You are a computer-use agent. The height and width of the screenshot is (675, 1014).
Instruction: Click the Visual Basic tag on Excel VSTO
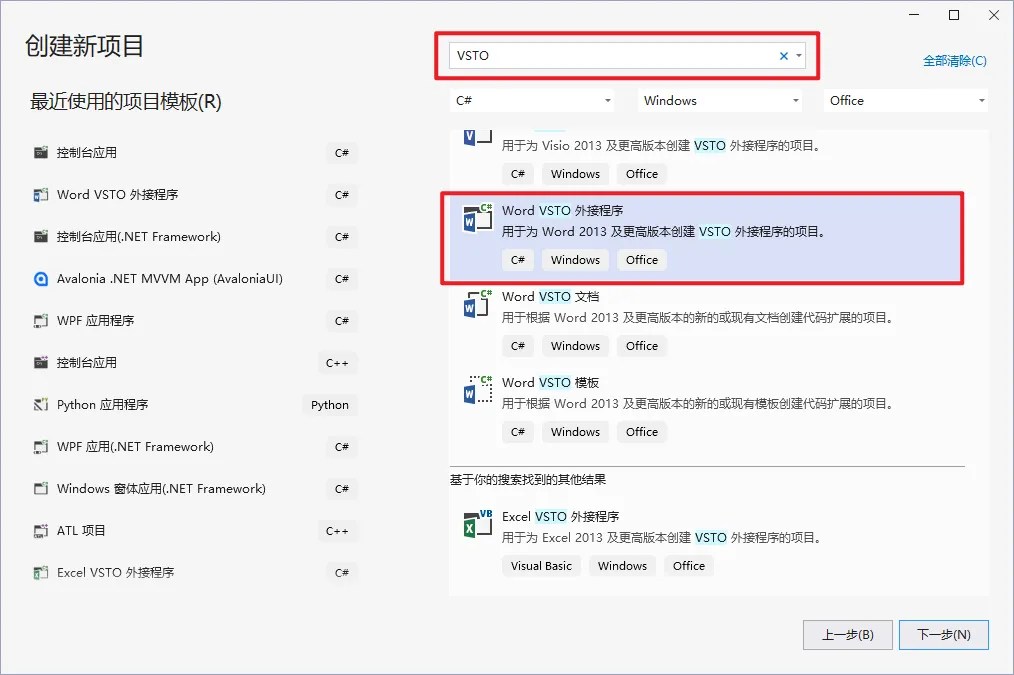(x=541, y=566)
